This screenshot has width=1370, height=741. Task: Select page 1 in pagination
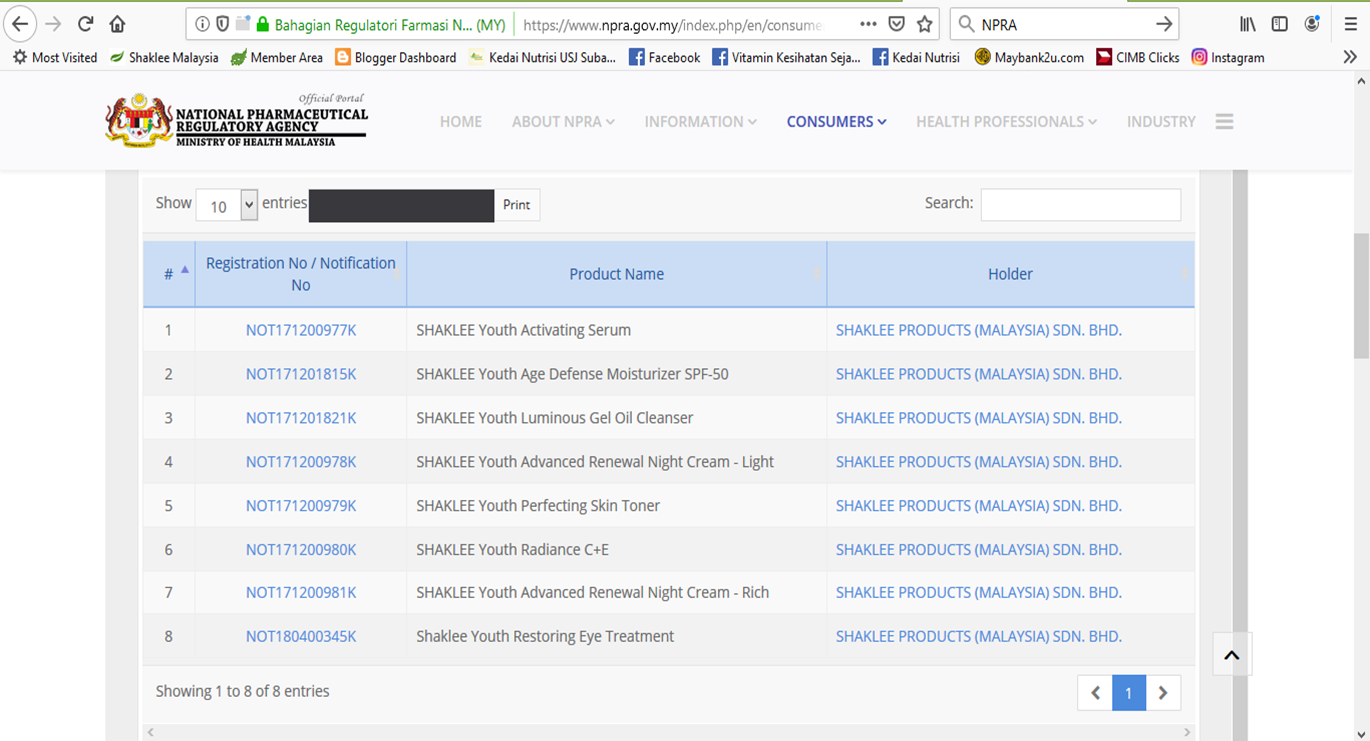1129,693
